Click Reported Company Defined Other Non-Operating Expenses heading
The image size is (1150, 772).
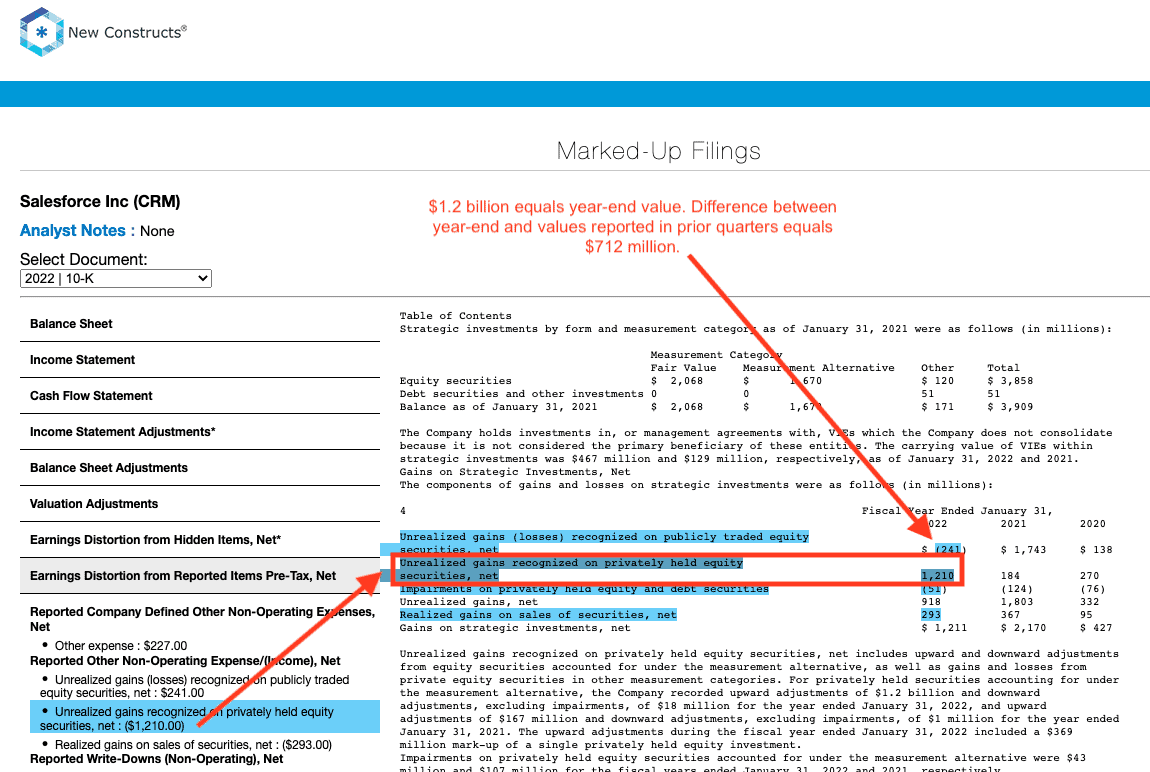(202, 619)
